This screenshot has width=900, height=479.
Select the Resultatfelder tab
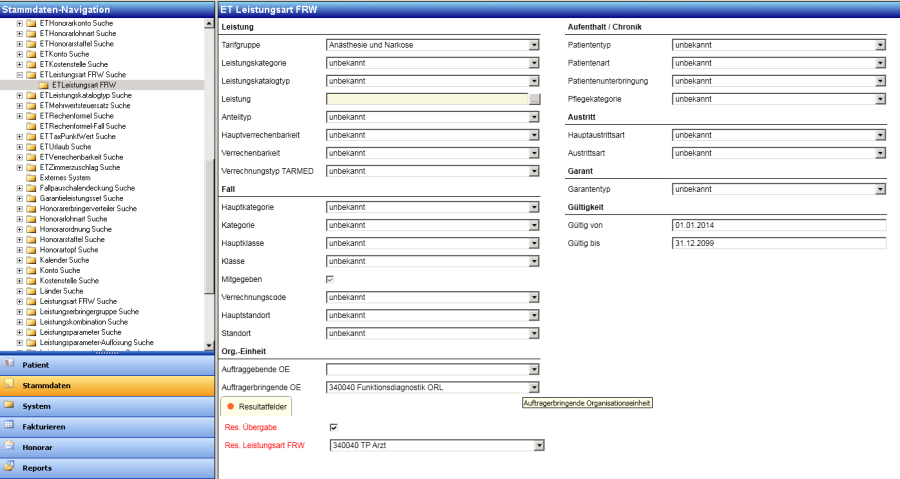pyautogui.click(x=256, y=407)
